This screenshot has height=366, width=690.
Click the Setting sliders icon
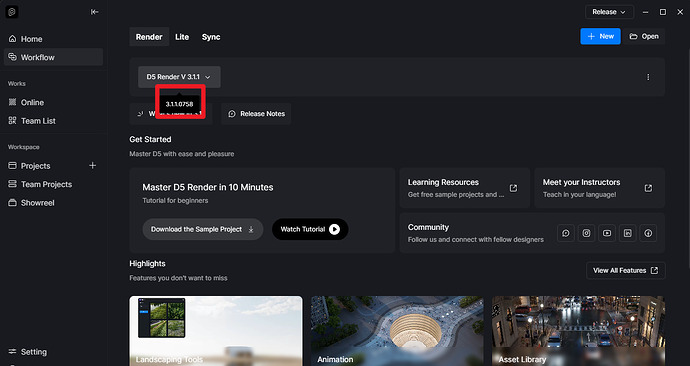click(x=12, y=351)
